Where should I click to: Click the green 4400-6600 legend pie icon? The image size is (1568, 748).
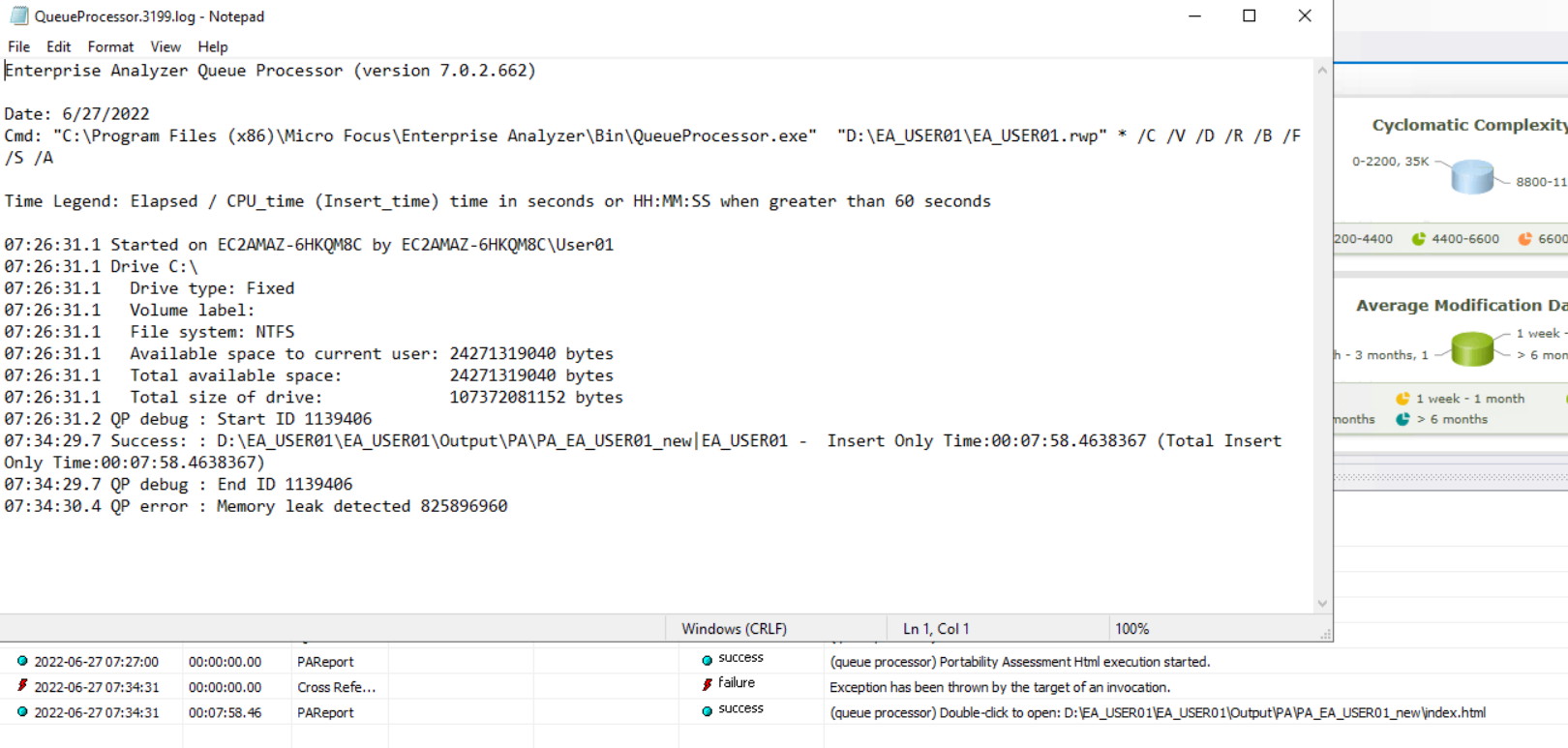click(x=1419, y=239)
